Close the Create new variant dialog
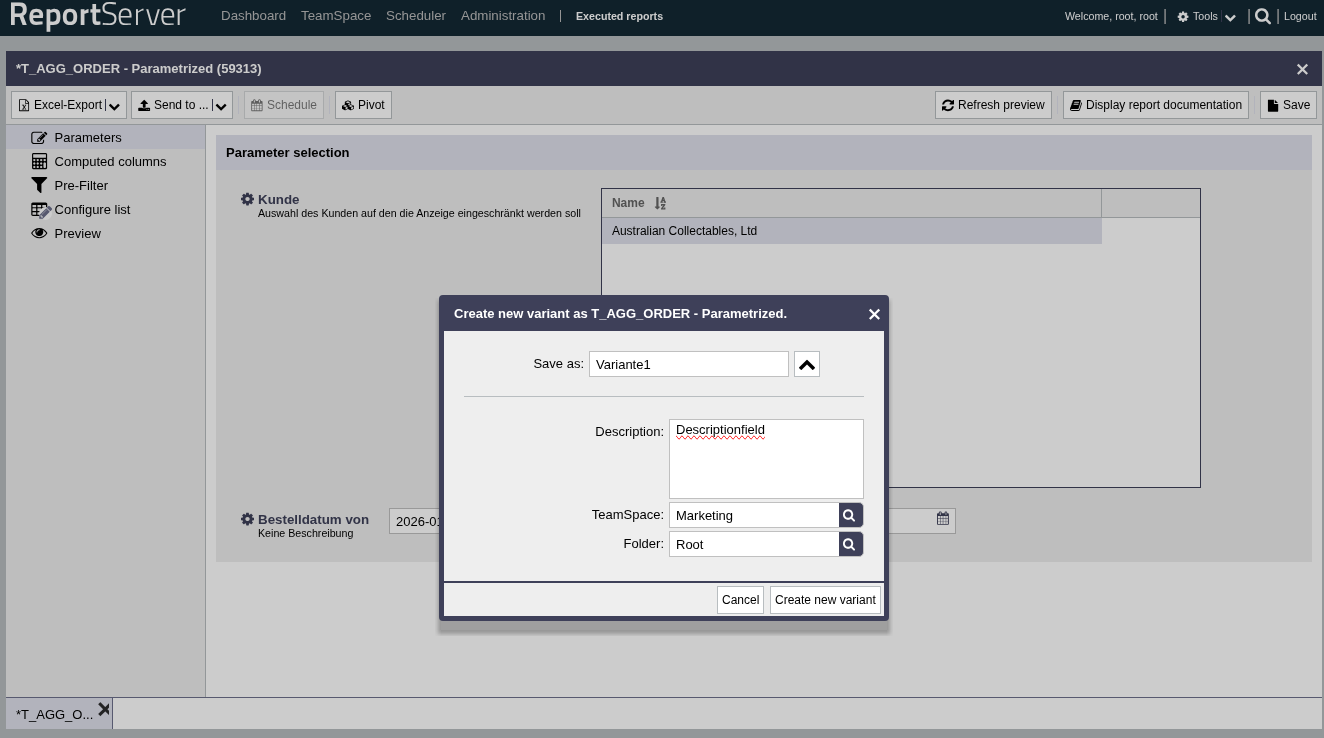 pyautogui.click(x=874, y=314)
